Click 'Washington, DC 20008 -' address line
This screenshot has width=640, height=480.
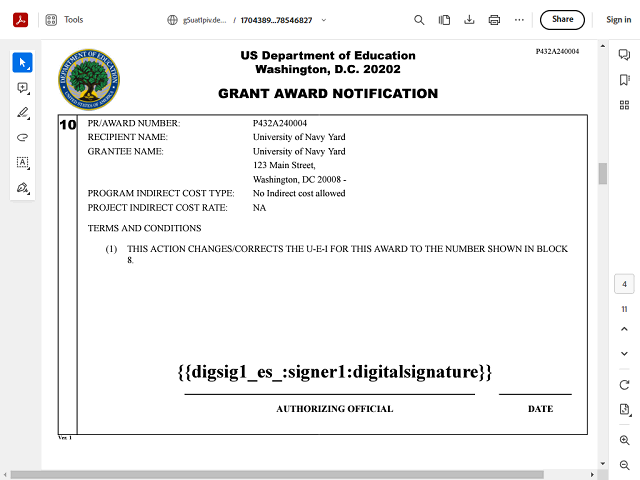coord(299,180)
